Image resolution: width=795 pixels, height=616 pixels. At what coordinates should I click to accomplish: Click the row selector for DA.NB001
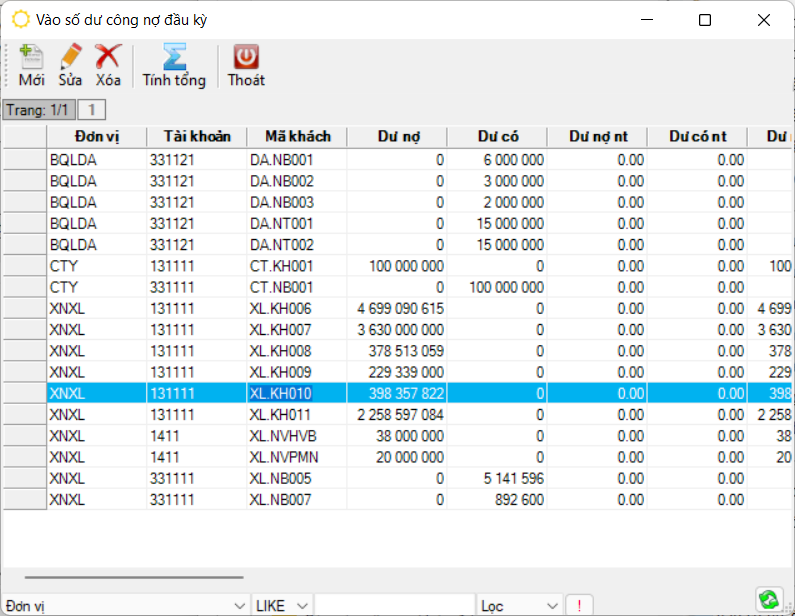tap(24, 159)
